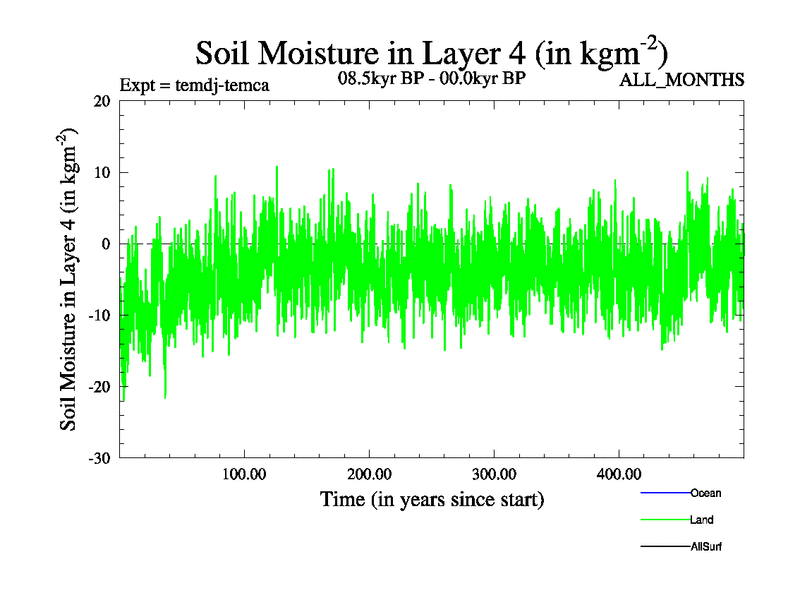Screen dimensions: 800x600
Task: Click the 400.00 x-axis tick label
Action: click(x=619, y=473)
